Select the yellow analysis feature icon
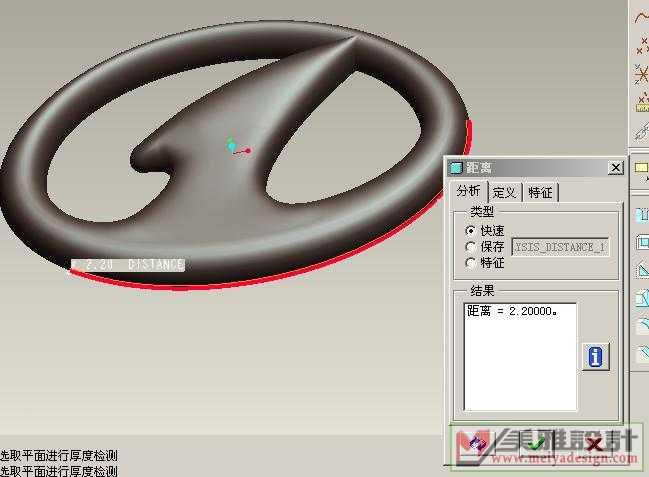The image size is (649, 477). pyautogui.click(x=642, y=103)
